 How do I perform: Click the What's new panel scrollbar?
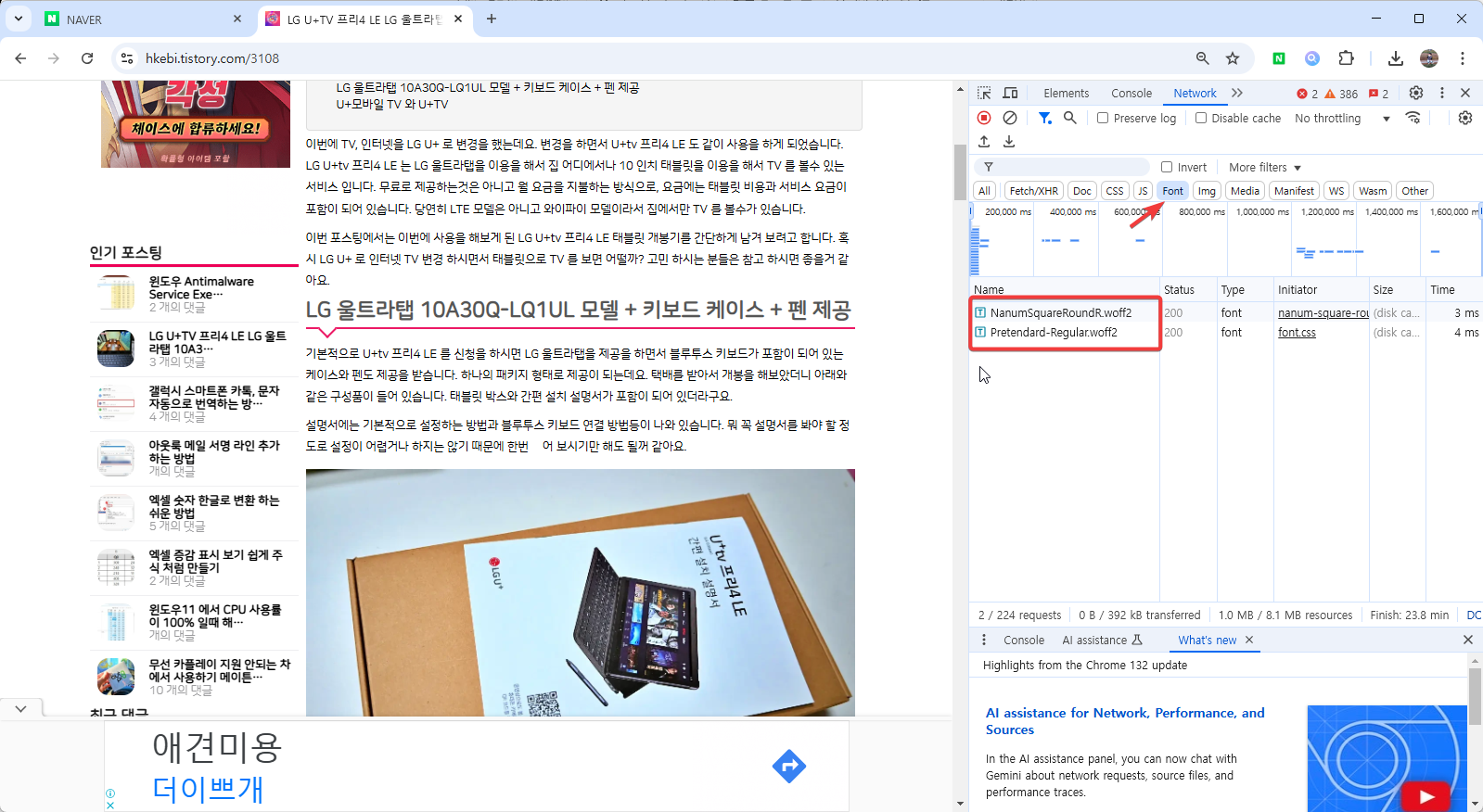pos(1475,696)
